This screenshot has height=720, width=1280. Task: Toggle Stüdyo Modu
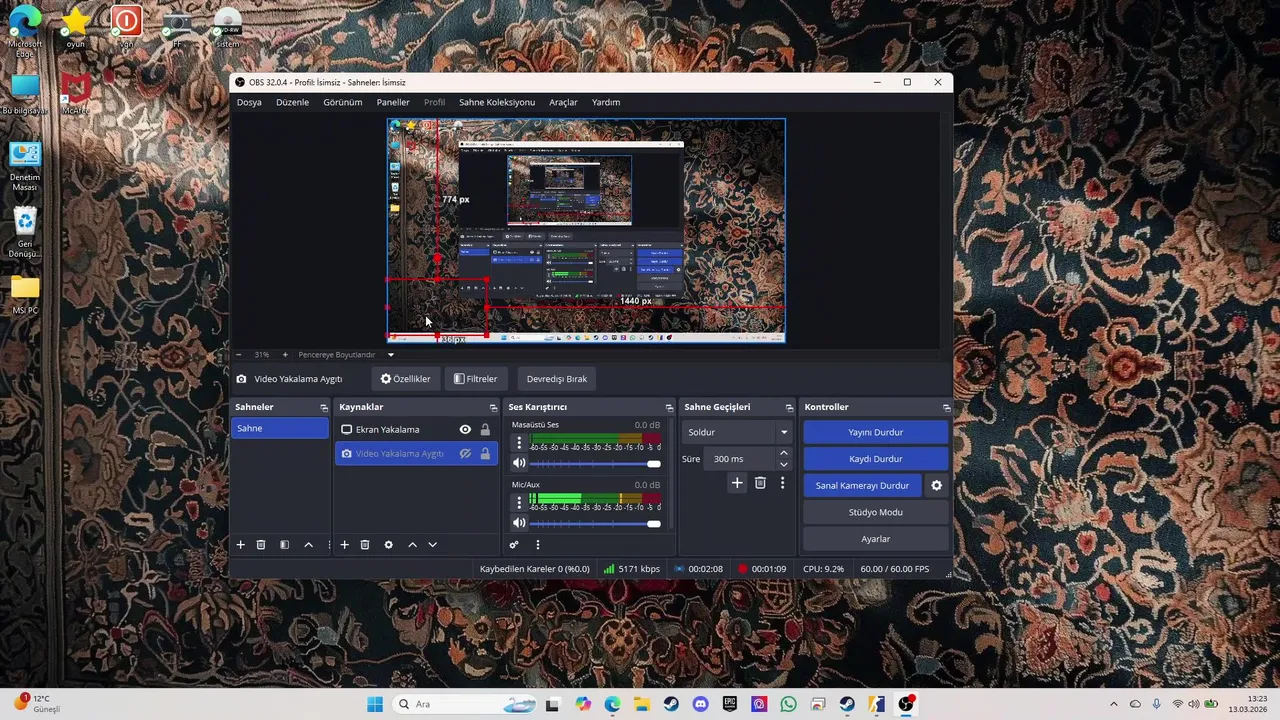(x=875, y=512)
